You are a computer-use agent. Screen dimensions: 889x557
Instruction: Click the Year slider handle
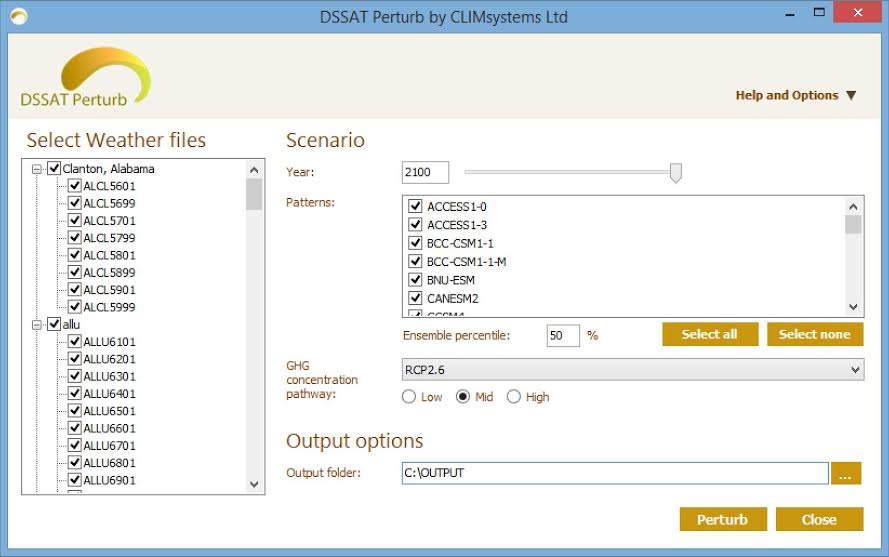[x=675, y=173]
